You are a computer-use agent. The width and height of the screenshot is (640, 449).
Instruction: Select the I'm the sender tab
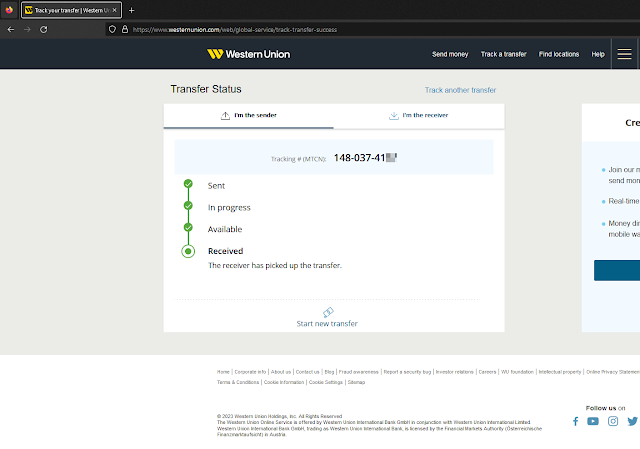click(x=249, y=116)
